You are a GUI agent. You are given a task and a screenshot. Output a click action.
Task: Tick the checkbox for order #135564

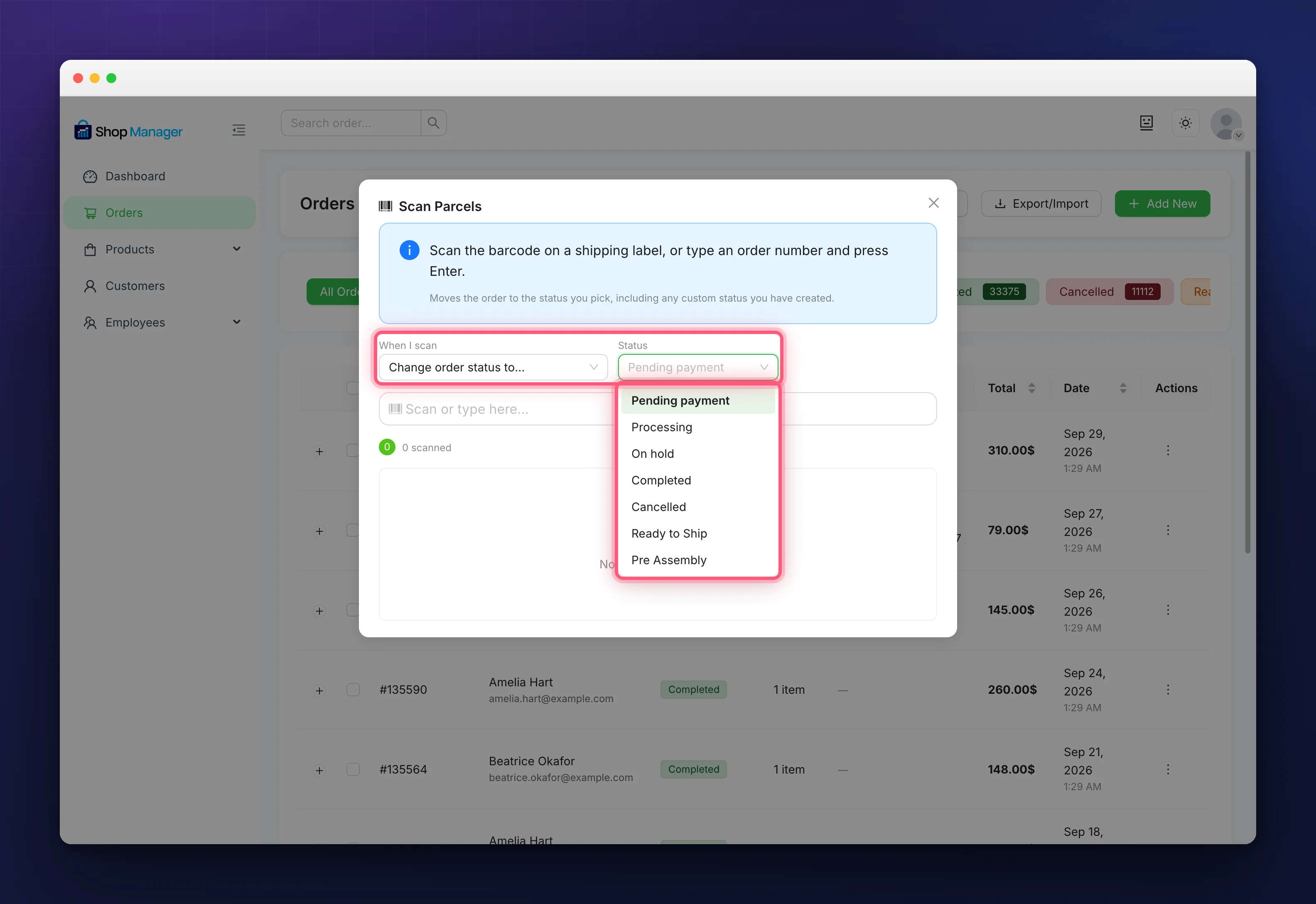pyautogui.click(x=353, y=769)
